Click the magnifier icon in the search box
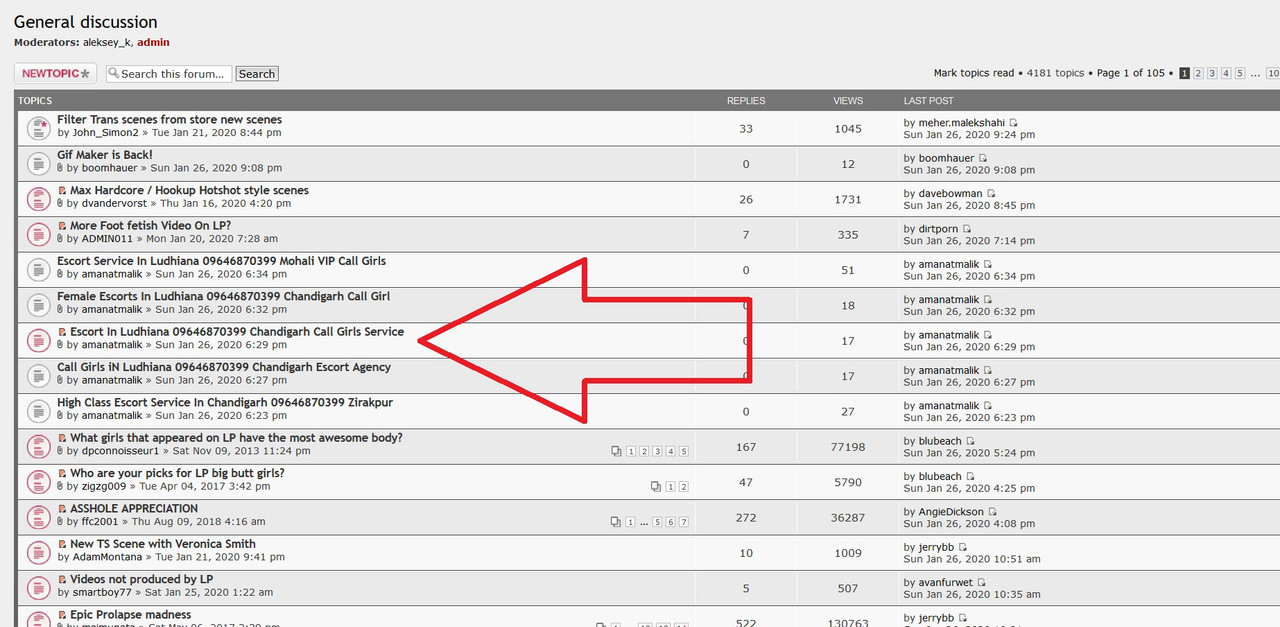Image resolution: width=1280 pixels, height=627 pixels. (x=114, y=73)
